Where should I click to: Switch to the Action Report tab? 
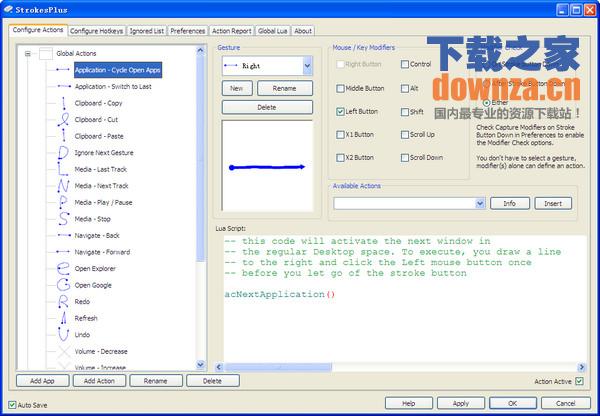[232, 31]
